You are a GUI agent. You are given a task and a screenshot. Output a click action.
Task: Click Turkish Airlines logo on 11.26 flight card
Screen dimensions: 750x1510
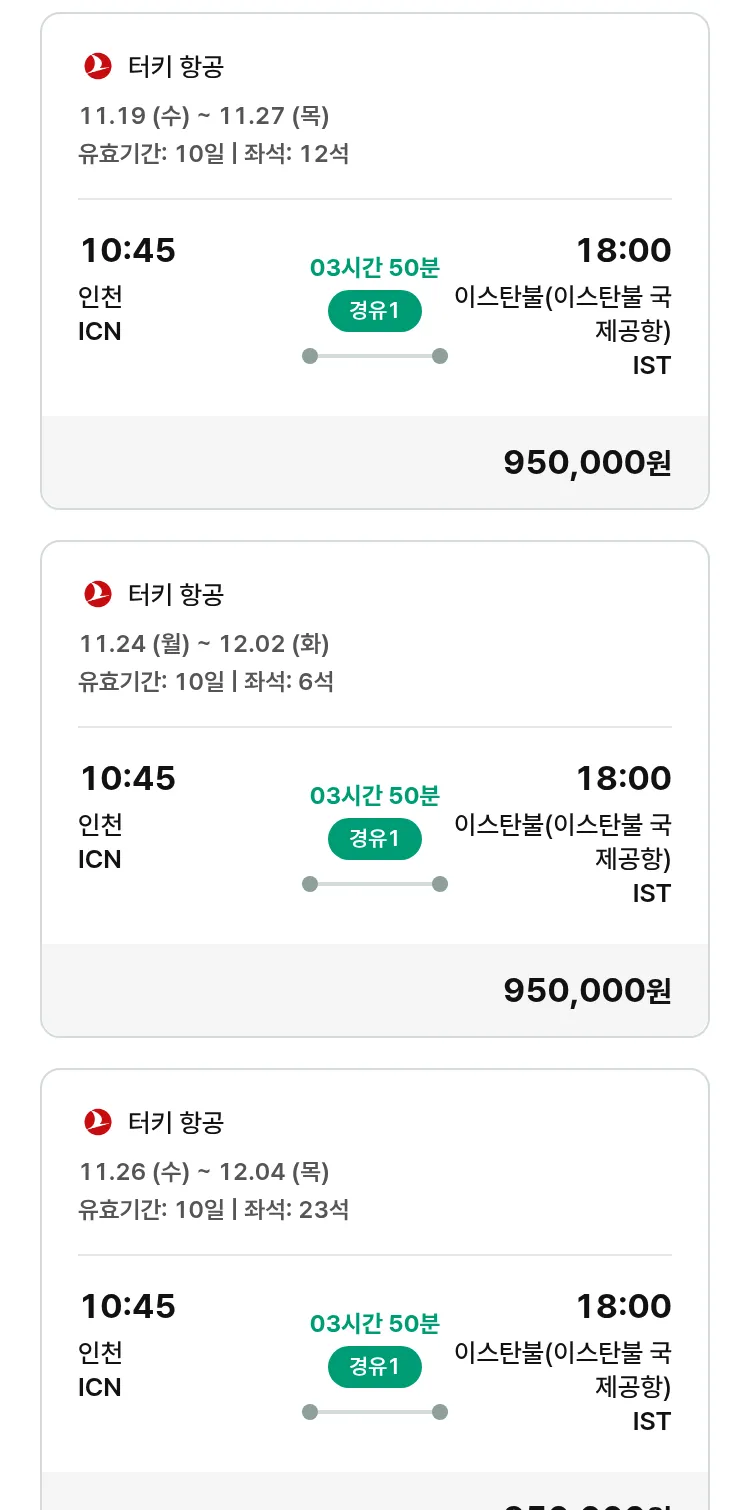[98, 1122]
